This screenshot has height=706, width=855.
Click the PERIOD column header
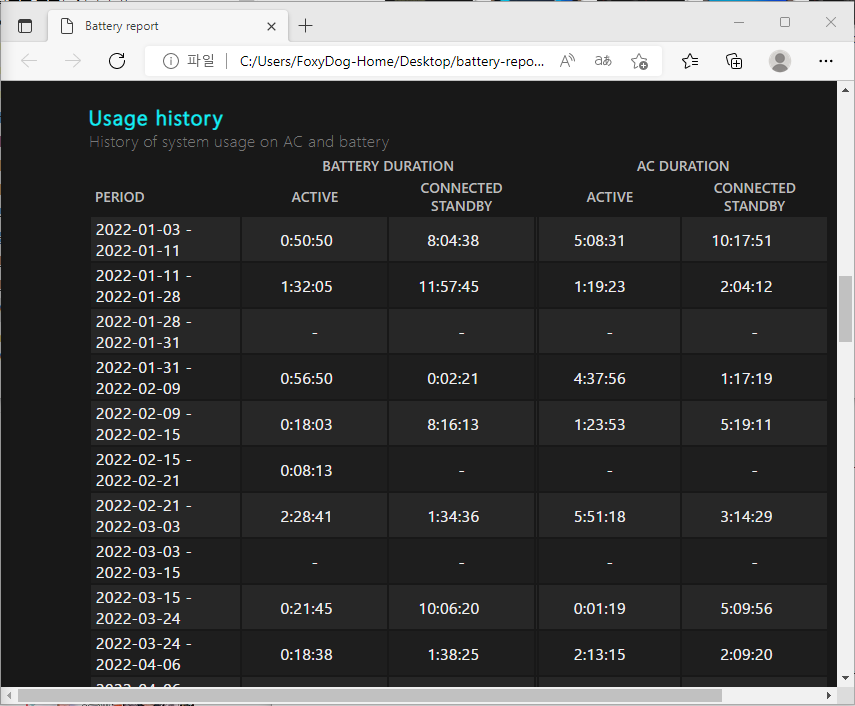(119, 197)
